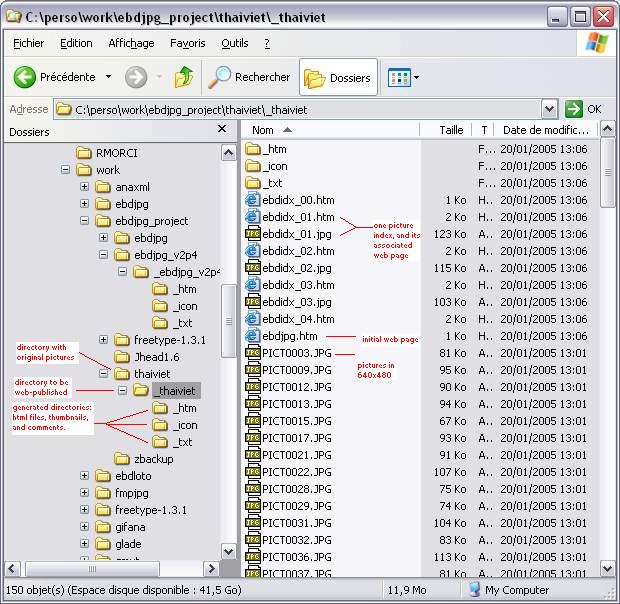Collapse the work tree node
The image size is (620, 604).
click(x=66, y=170)
